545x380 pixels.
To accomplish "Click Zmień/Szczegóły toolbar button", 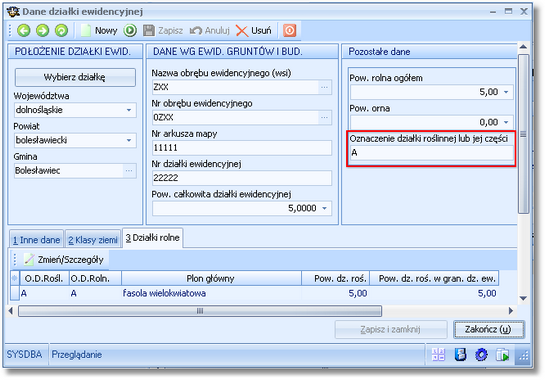I will coord(64,260).
